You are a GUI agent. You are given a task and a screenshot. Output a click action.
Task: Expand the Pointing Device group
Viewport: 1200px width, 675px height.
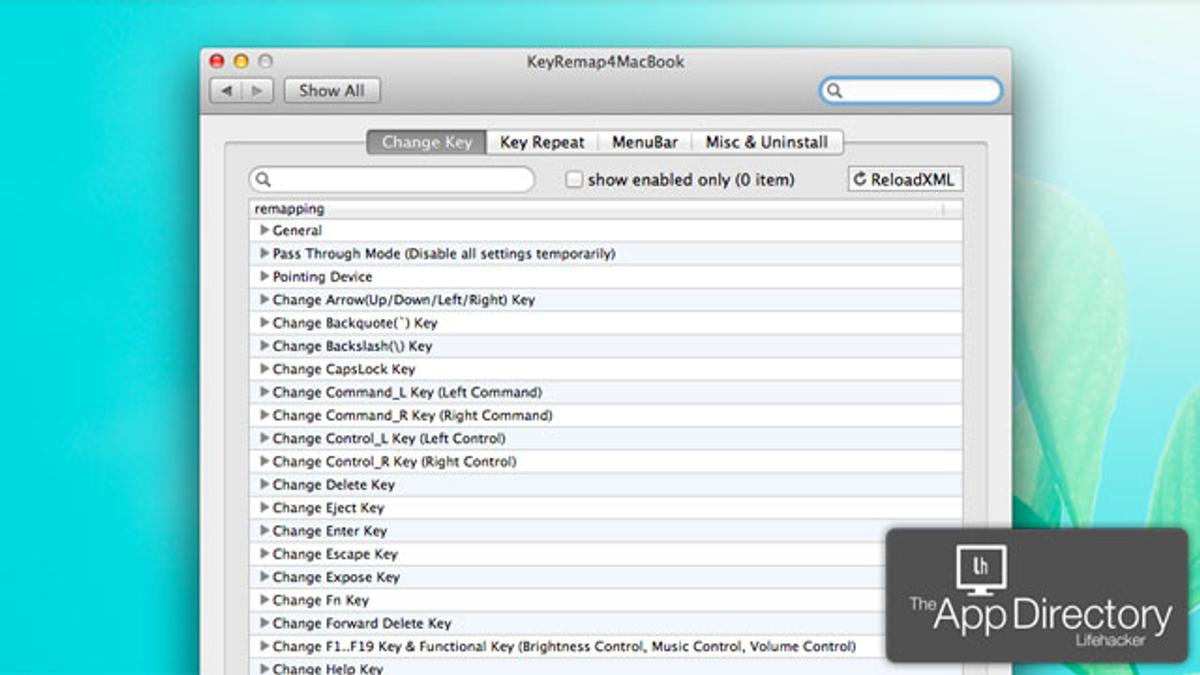click(x=264, y=277)
